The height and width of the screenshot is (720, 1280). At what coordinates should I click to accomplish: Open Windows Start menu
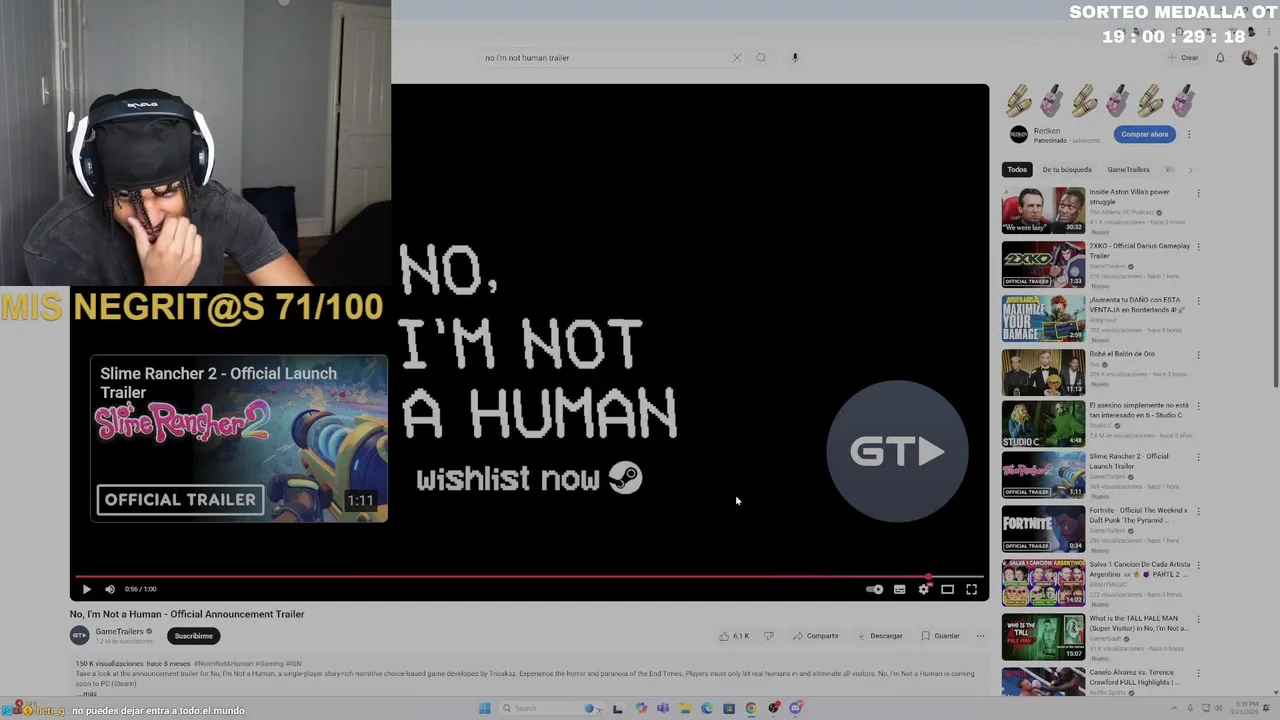485,708
